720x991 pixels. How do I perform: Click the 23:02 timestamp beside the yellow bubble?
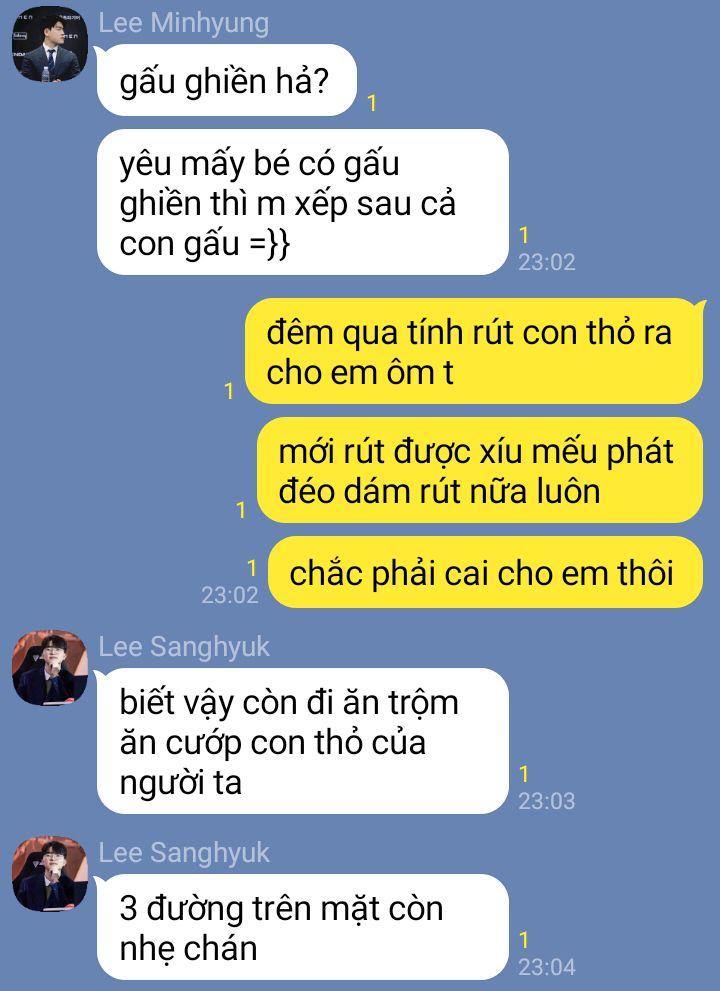pyautogui.click(x=229, y=595)
